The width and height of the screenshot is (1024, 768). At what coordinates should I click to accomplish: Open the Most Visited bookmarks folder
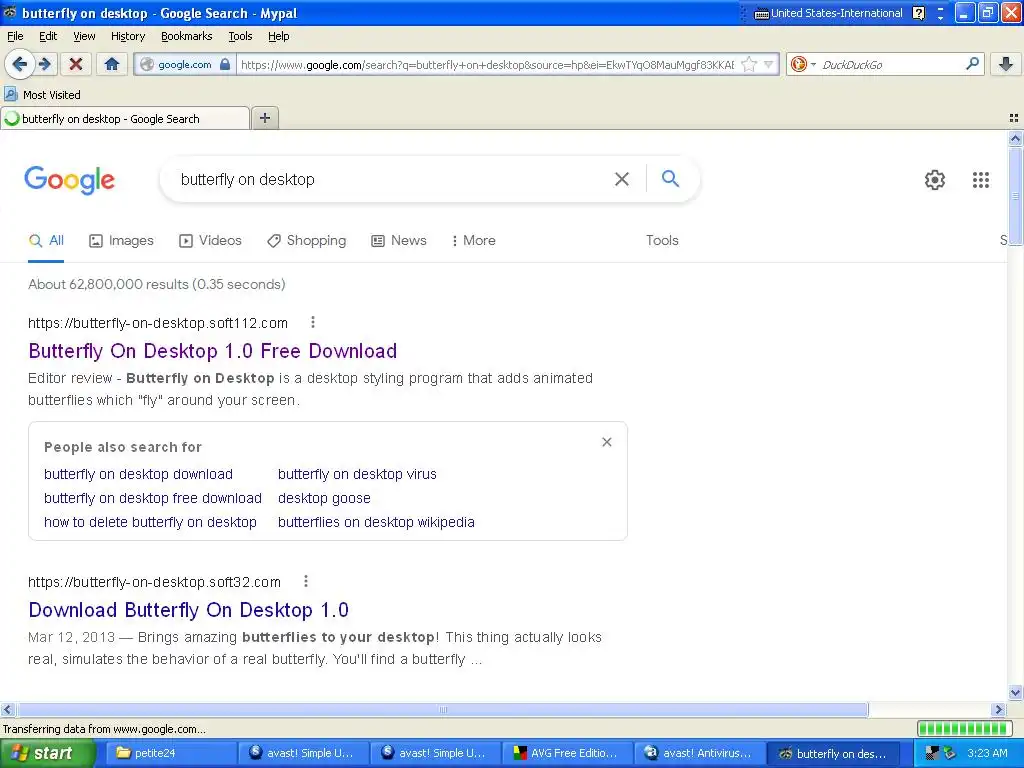point(42,95)
